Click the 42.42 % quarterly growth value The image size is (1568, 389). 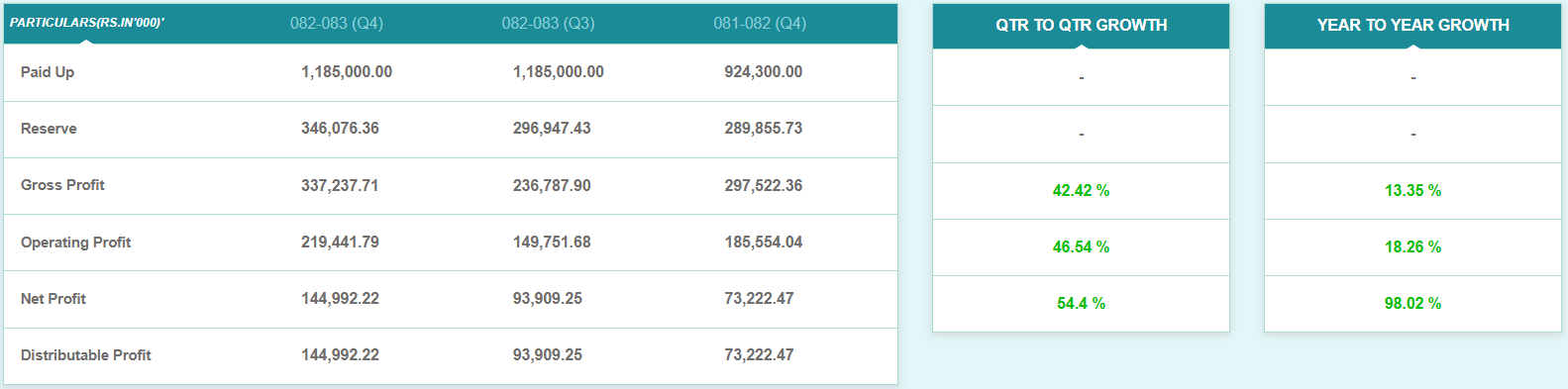tap(1082, 191)
